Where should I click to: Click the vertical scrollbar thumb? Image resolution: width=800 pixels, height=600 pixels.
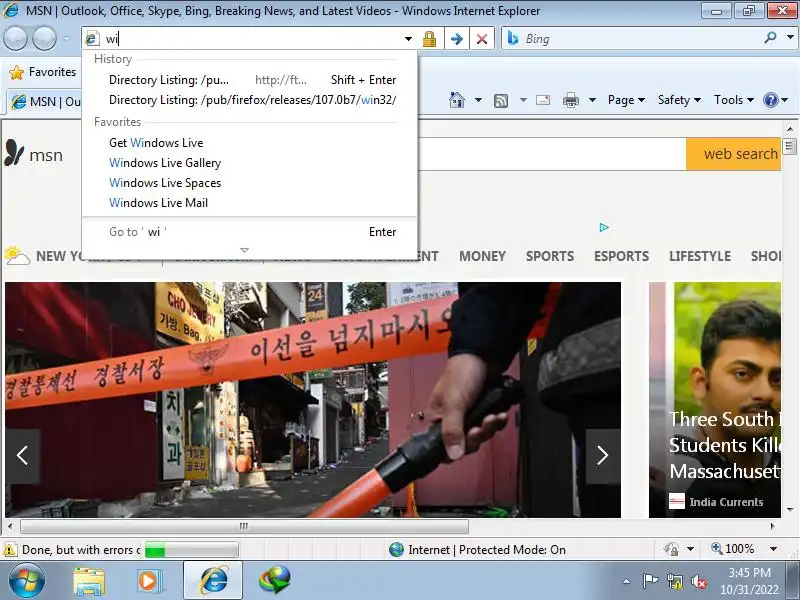790,146
